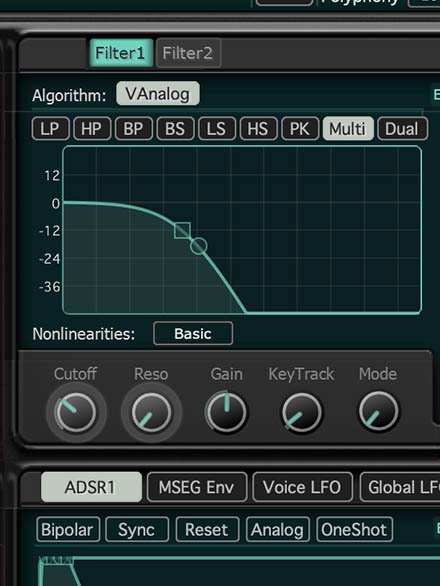Image resolution: width=440 pixels, height=586 pixels.
Task: Select the PK peak filter type
Action: [x=300, y=129]
